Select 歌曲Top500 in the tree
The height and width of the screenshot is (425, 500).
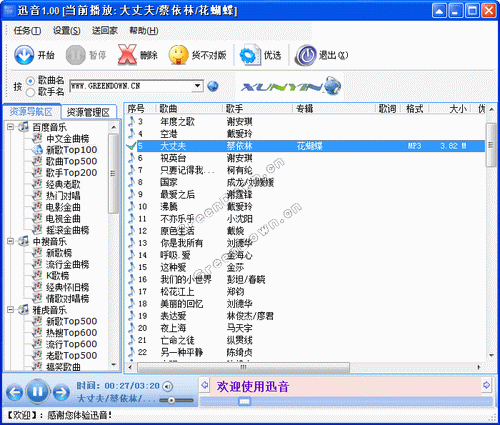[71, 161]
